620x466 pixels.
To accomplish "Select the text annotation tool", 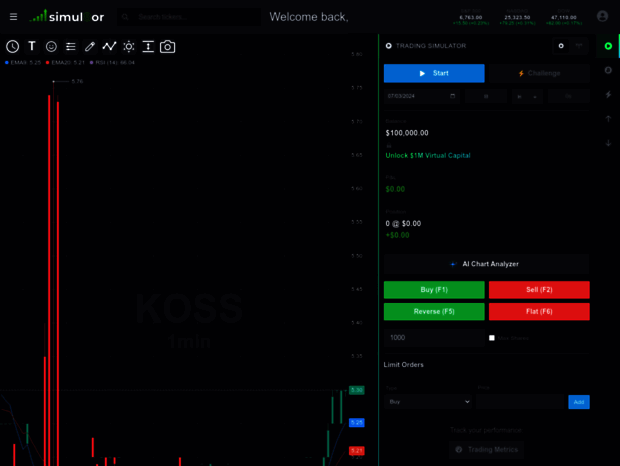I will pyautogui.click(x=32, y=46).
